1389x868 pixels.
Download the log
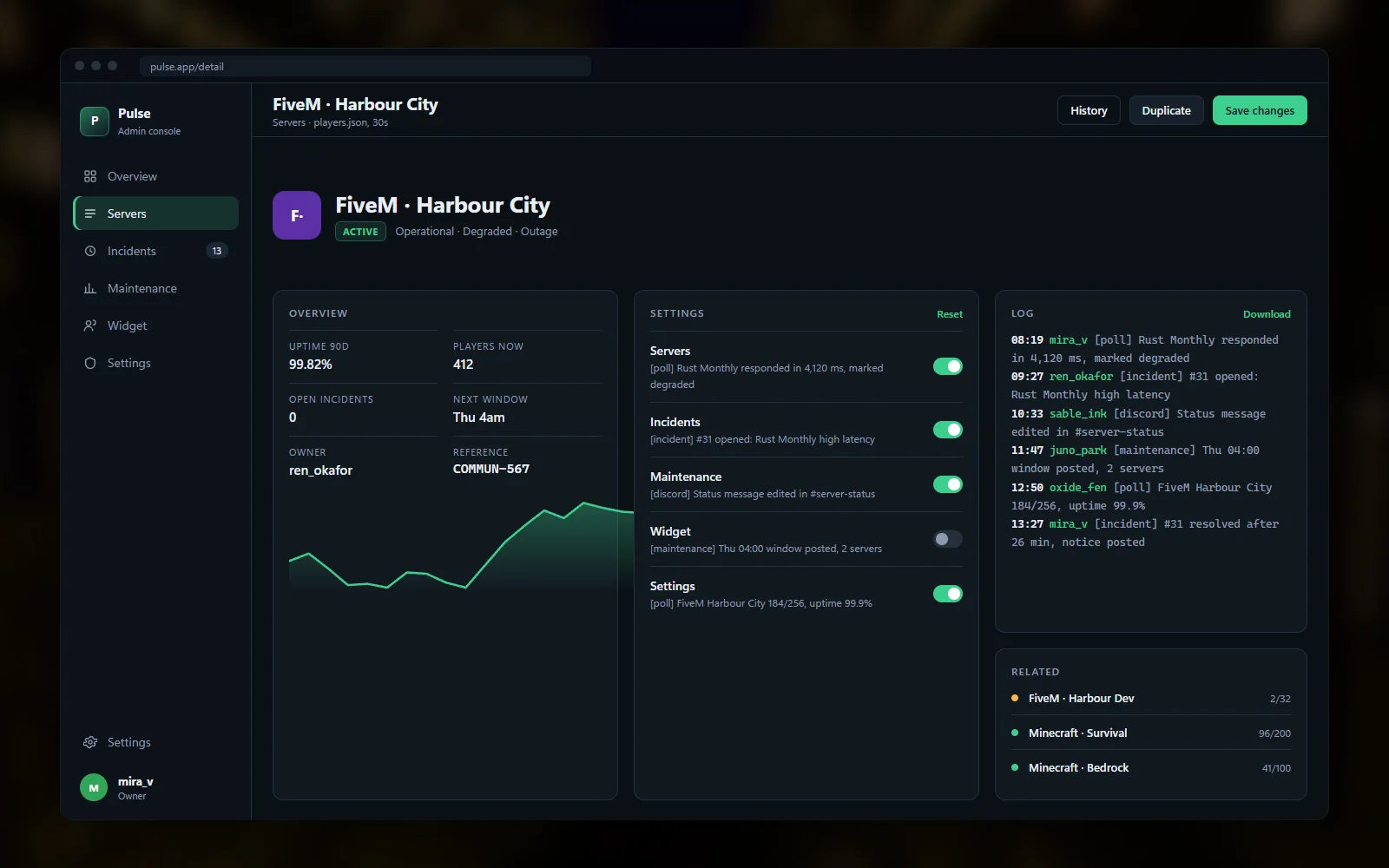(1267, 314)
